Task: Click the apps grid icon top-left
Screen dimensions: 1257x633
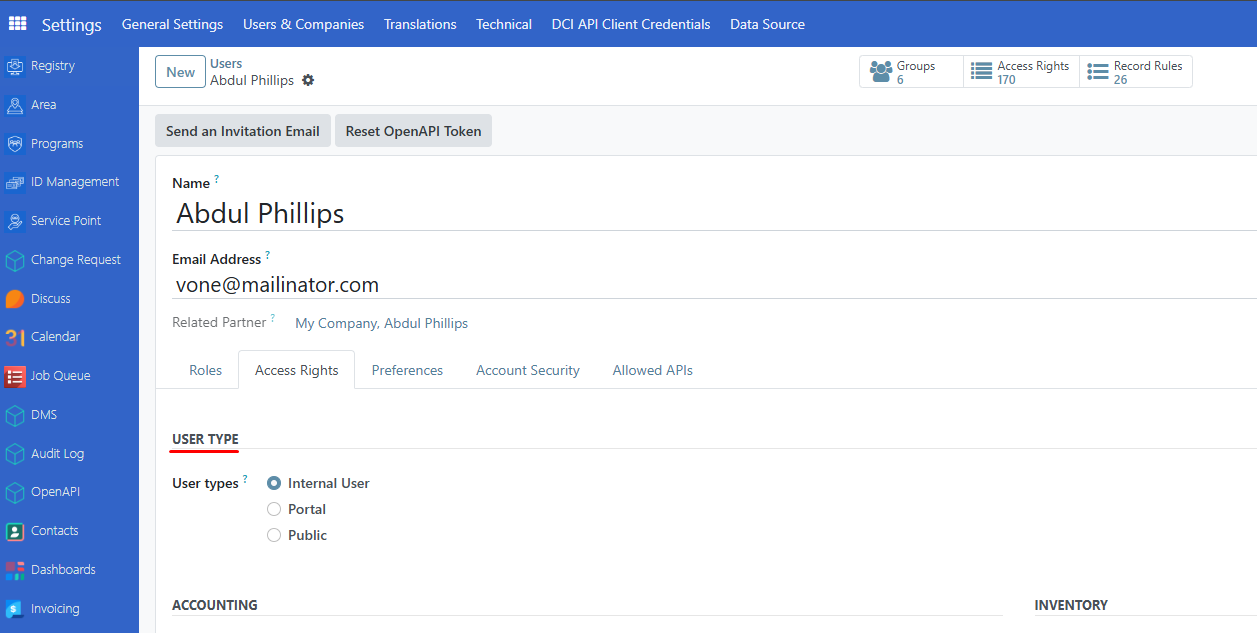Action: click(16, 23)
